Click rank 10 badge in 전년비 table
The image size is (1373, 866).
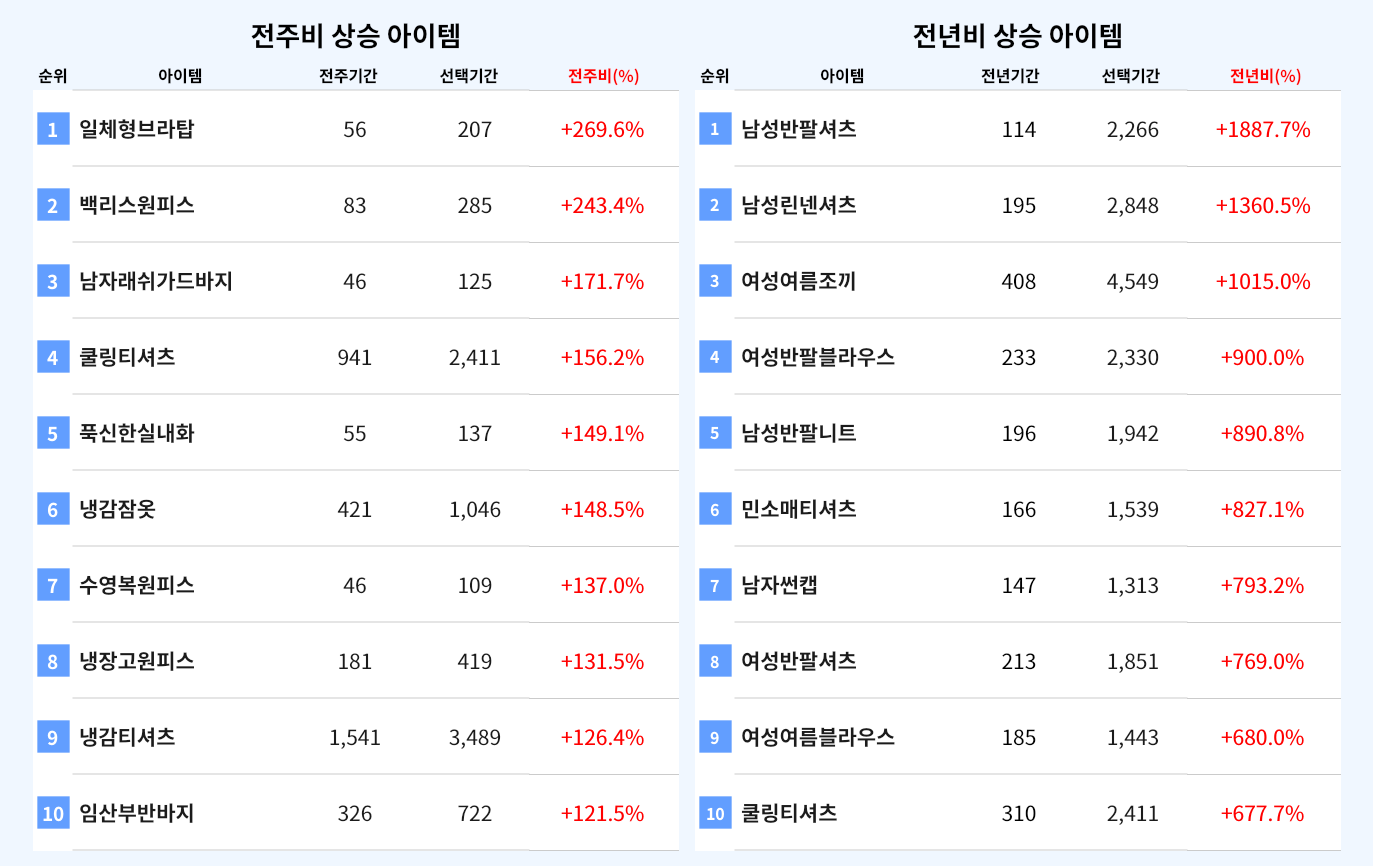click(715, 813)
